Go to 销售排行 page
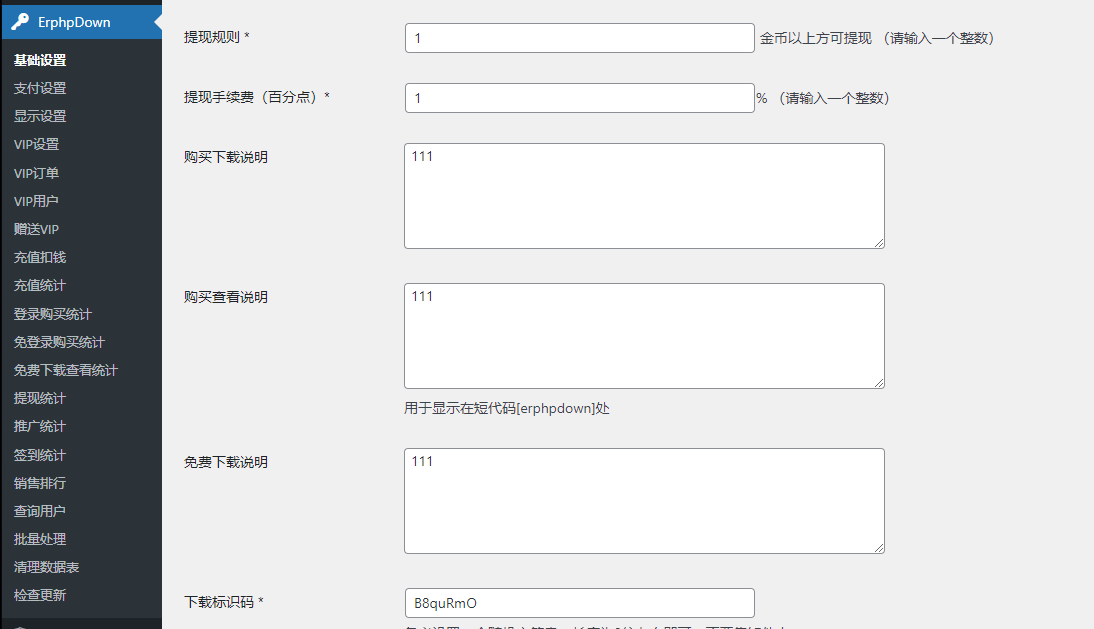 [x=40, y=483]
